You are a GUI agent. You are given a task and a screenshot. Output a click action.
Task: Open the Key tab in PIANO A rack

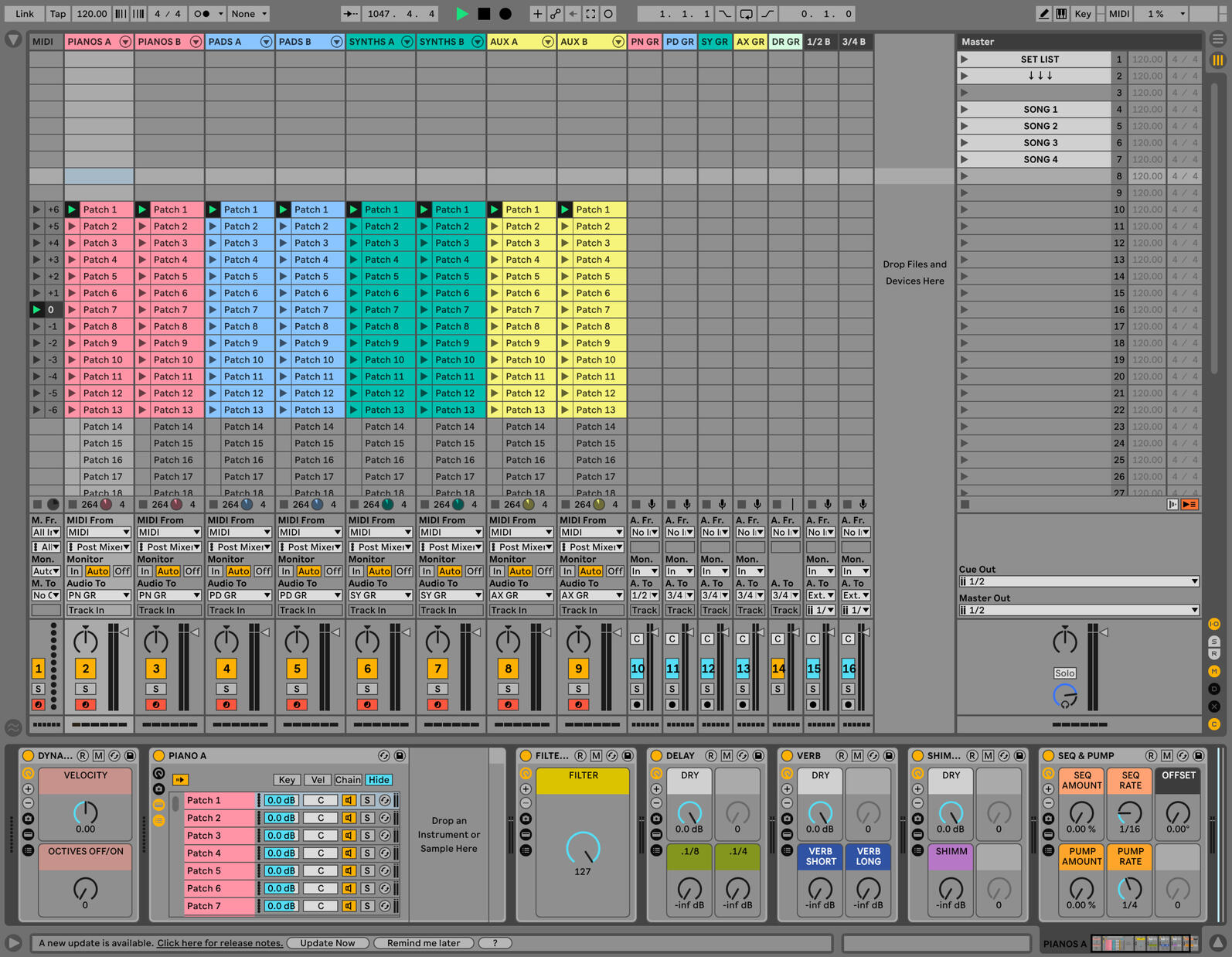[x=287, y=780]
